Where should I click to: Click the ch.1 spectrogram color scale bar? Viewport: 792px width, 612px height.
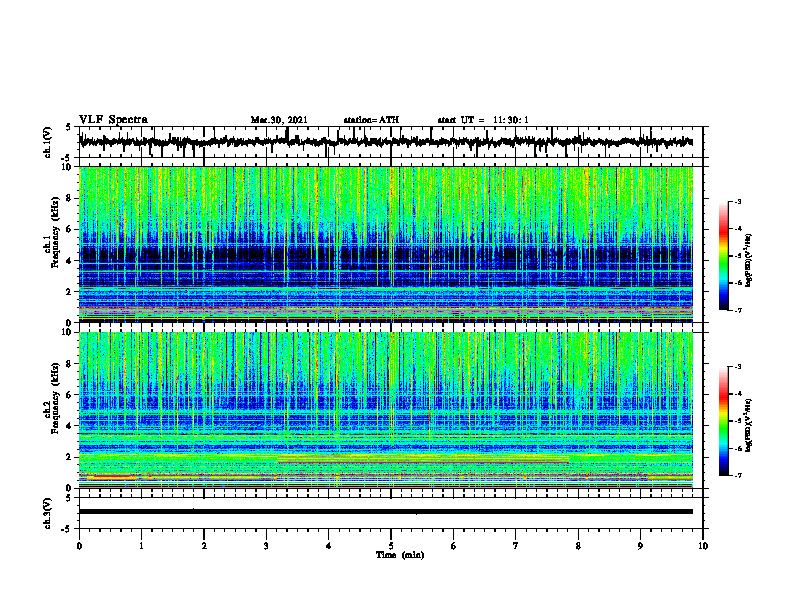[724, 256]
